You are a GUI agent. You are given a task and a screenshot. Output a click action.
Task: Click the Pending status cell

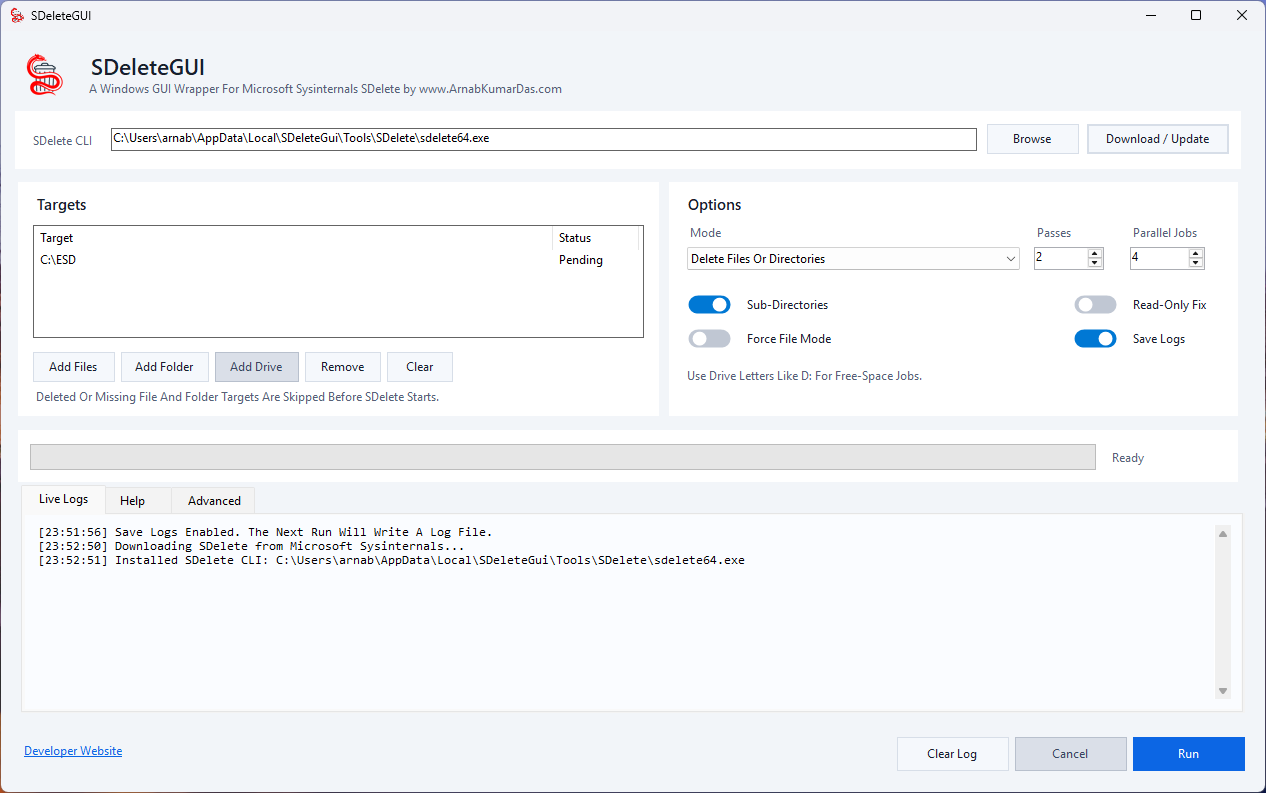581,260
